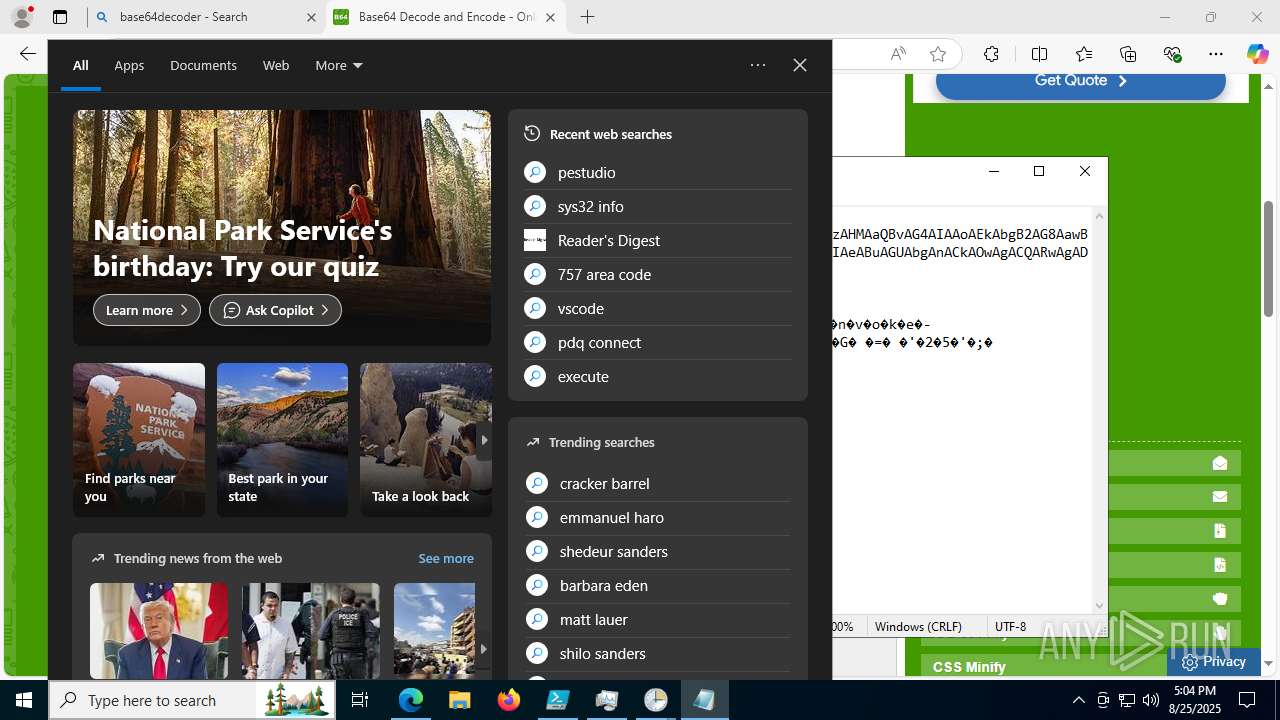Screen dimensions: 1280x720
Task: Advance park cards carousel arrow
Action: coord(484,440)
